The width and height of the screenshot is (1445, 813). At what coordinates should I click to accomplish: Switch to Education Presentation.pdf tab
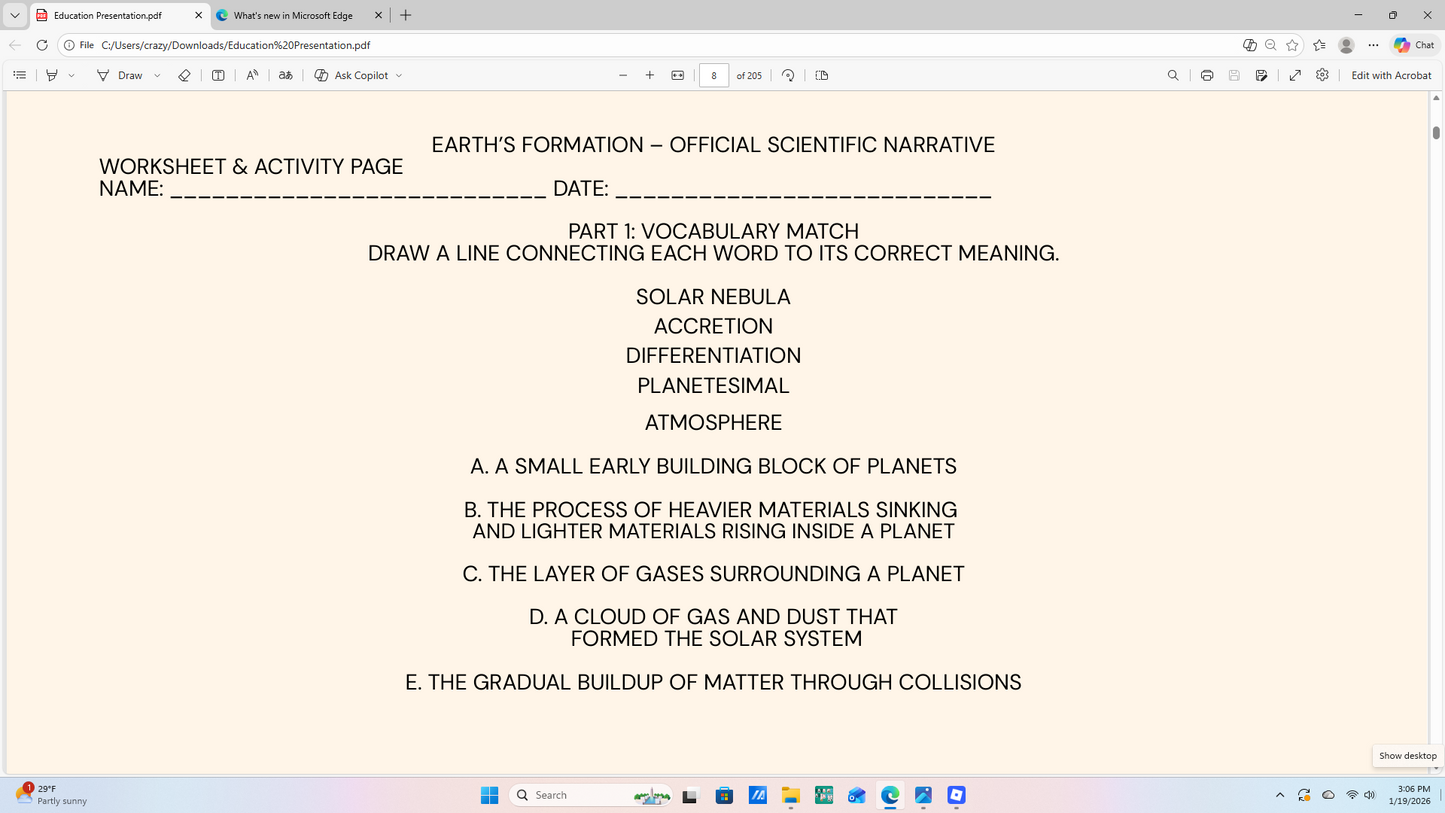tap(108, 15)
